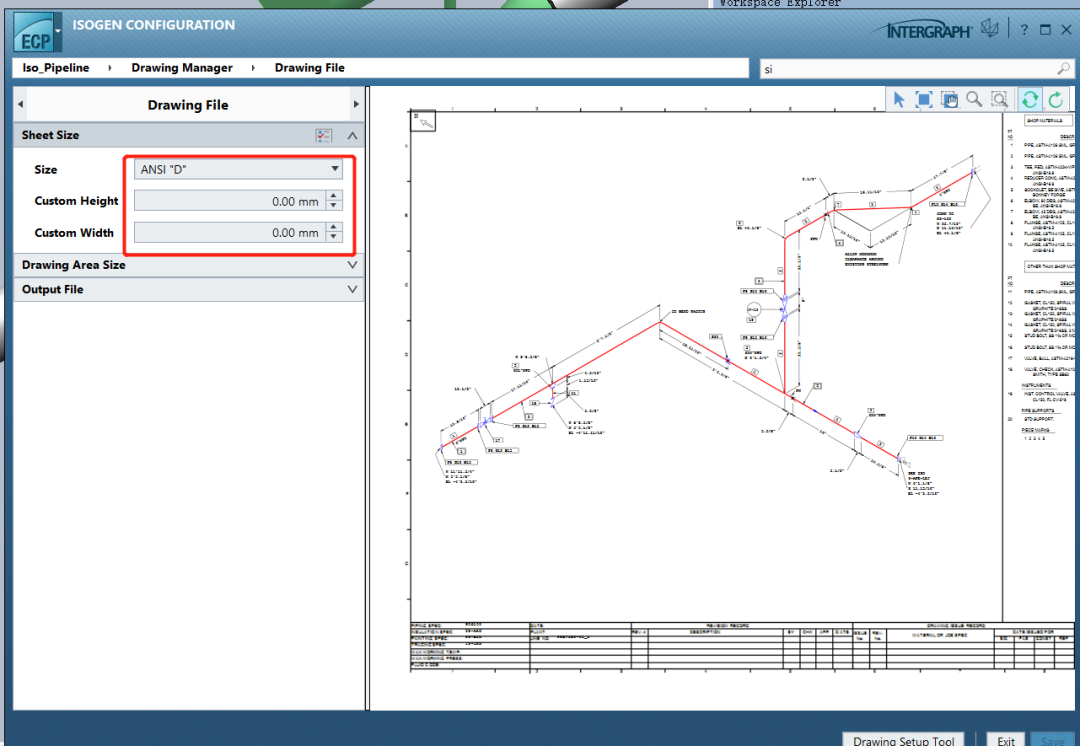This screenshot has height=746, width=1080.
Task: Click the Sheet Size checklist options icon
Action: [x=324, y=135]
